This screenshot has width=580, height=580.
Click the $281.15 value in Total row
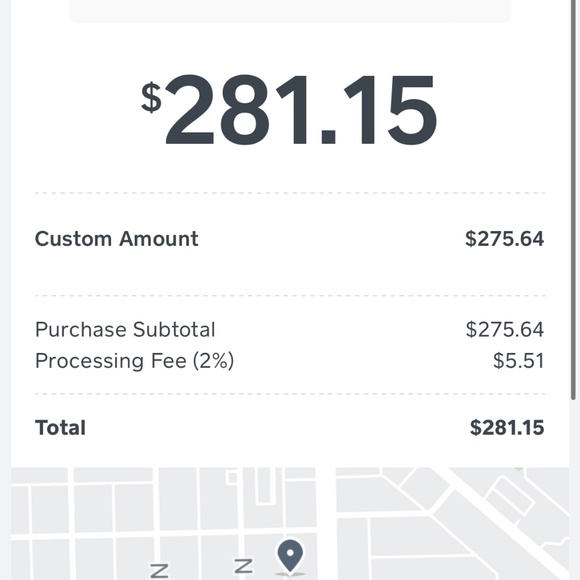tap(507, 428)
